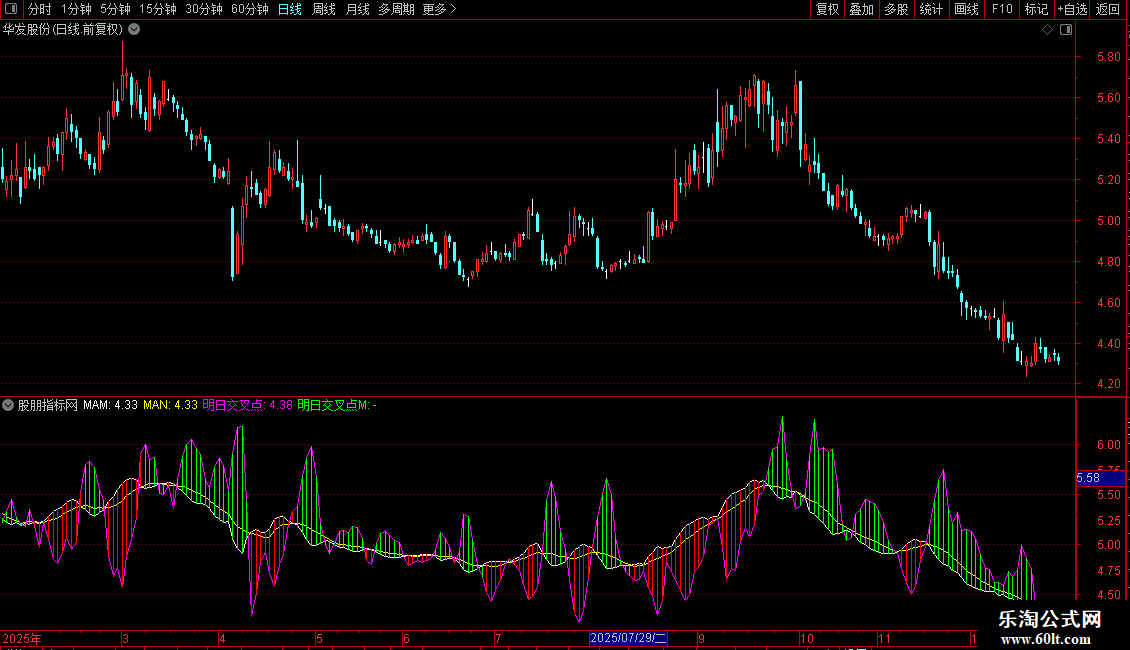Click the 4.50 indicator axis label
This screenshot has width=1130, height=650.
click(x=1108, y=595)
